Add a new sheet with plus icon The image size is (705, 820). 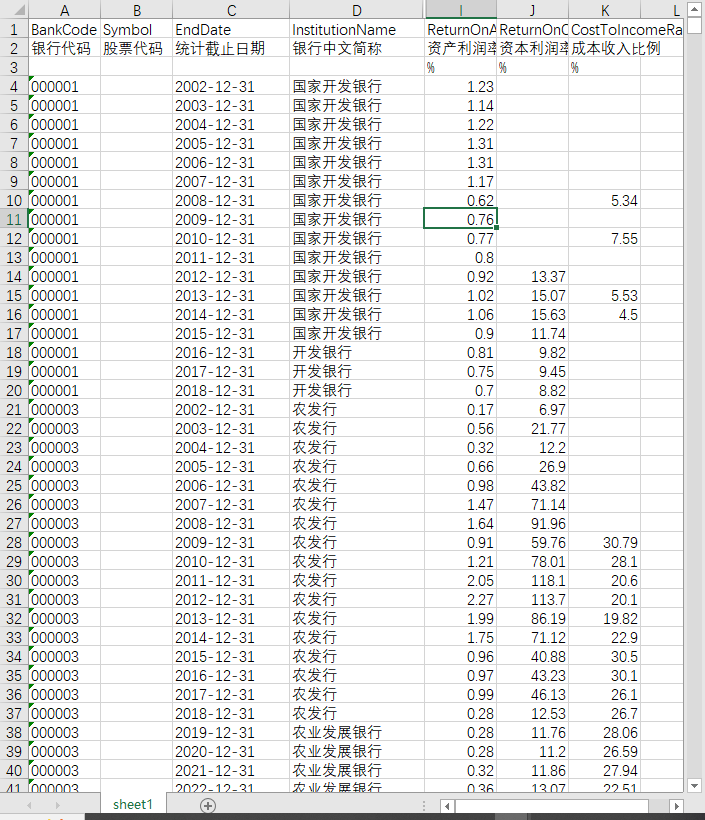208,805
